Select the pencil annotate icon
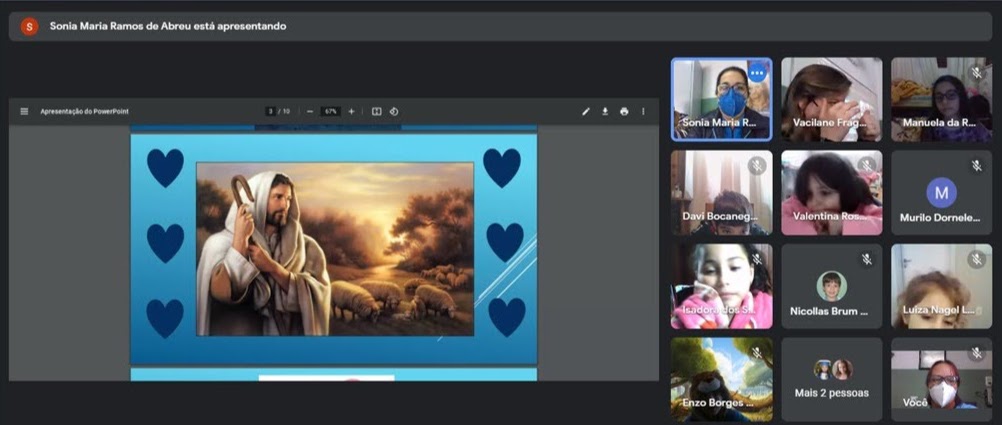 click(x=586, y=111)
